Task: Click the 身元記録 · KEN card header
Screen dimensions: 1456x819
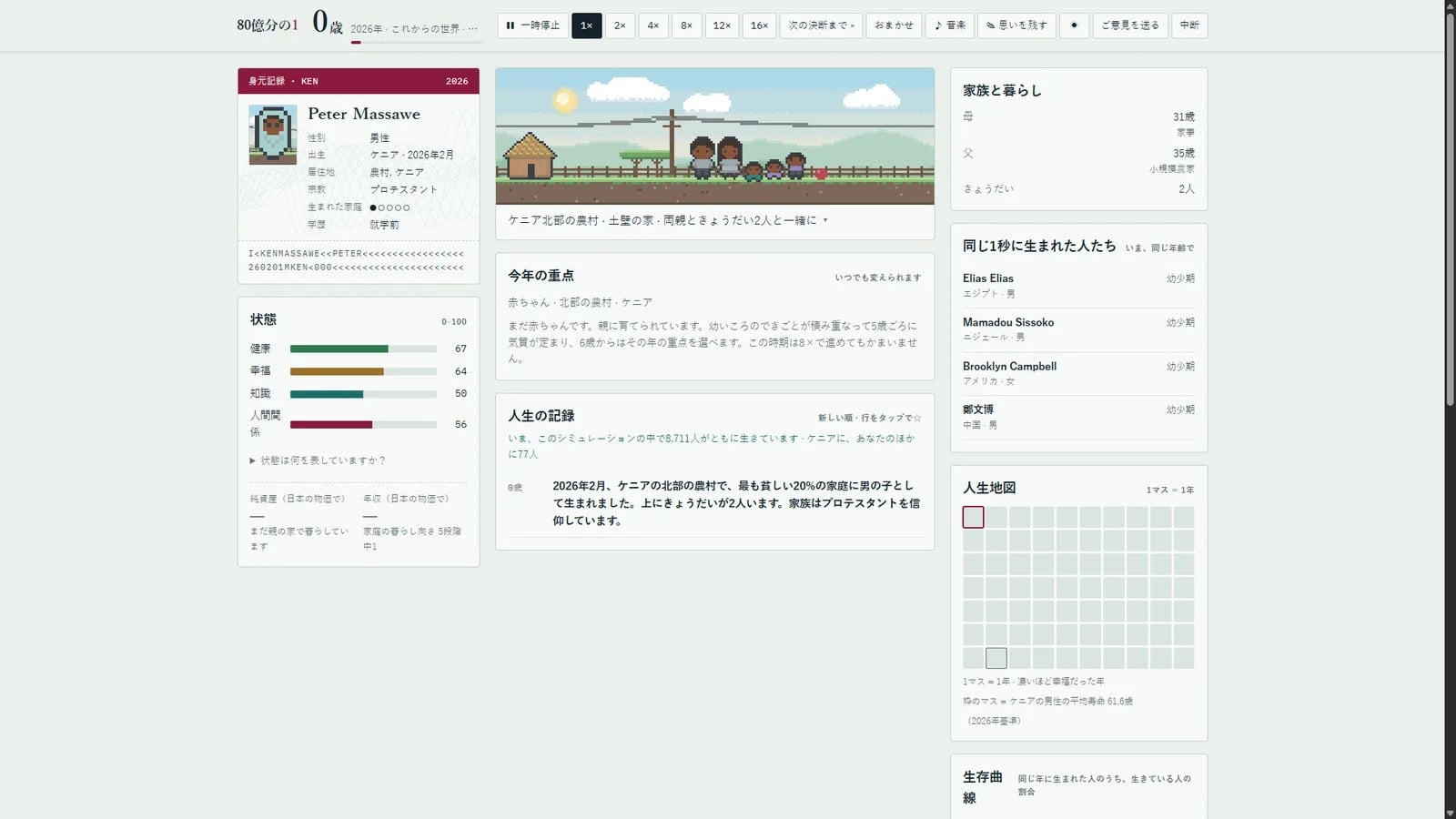Action: coord(359,81)
